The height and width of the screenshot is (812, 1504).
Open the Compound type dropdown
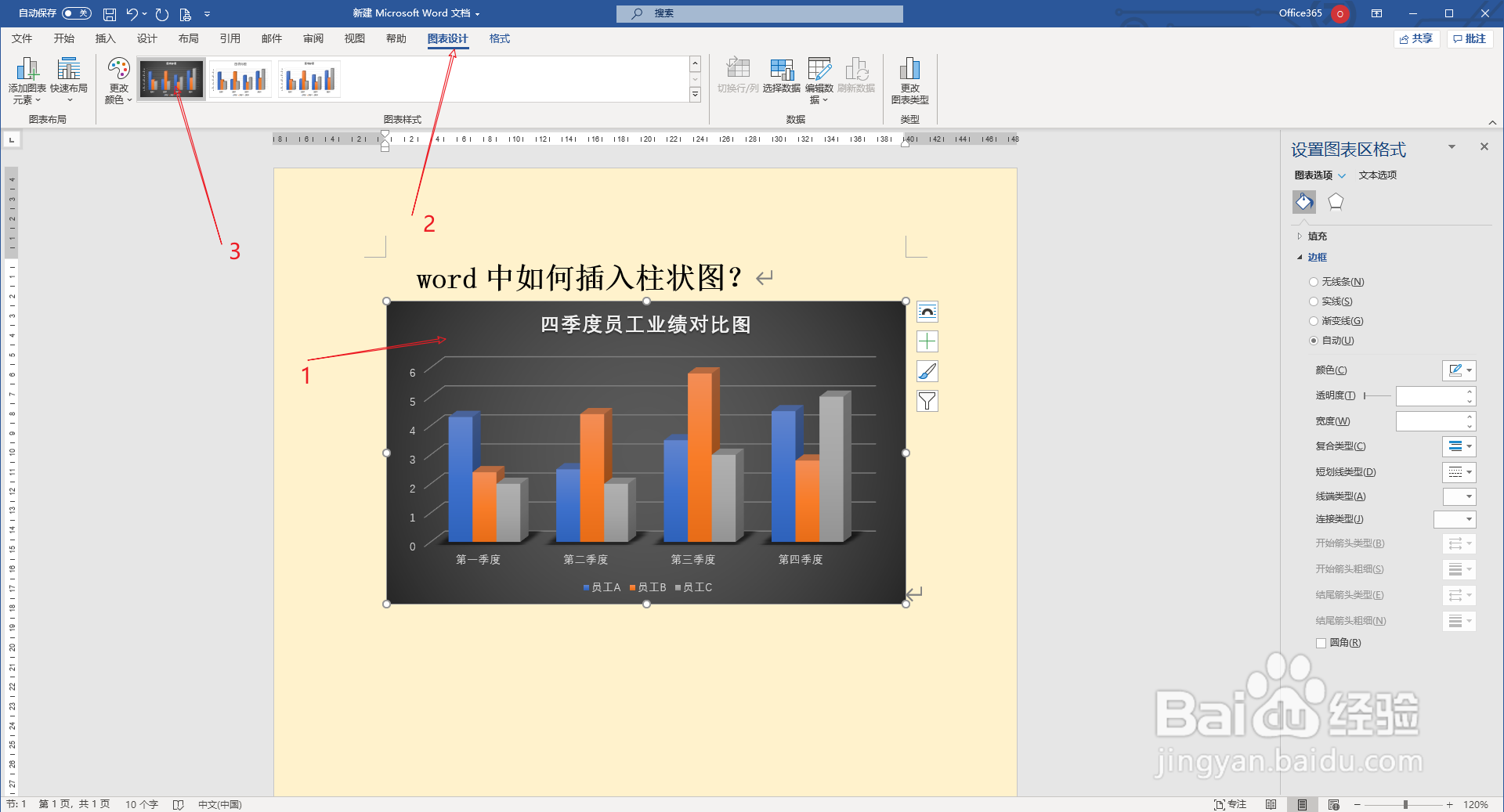pos(1459,446)
